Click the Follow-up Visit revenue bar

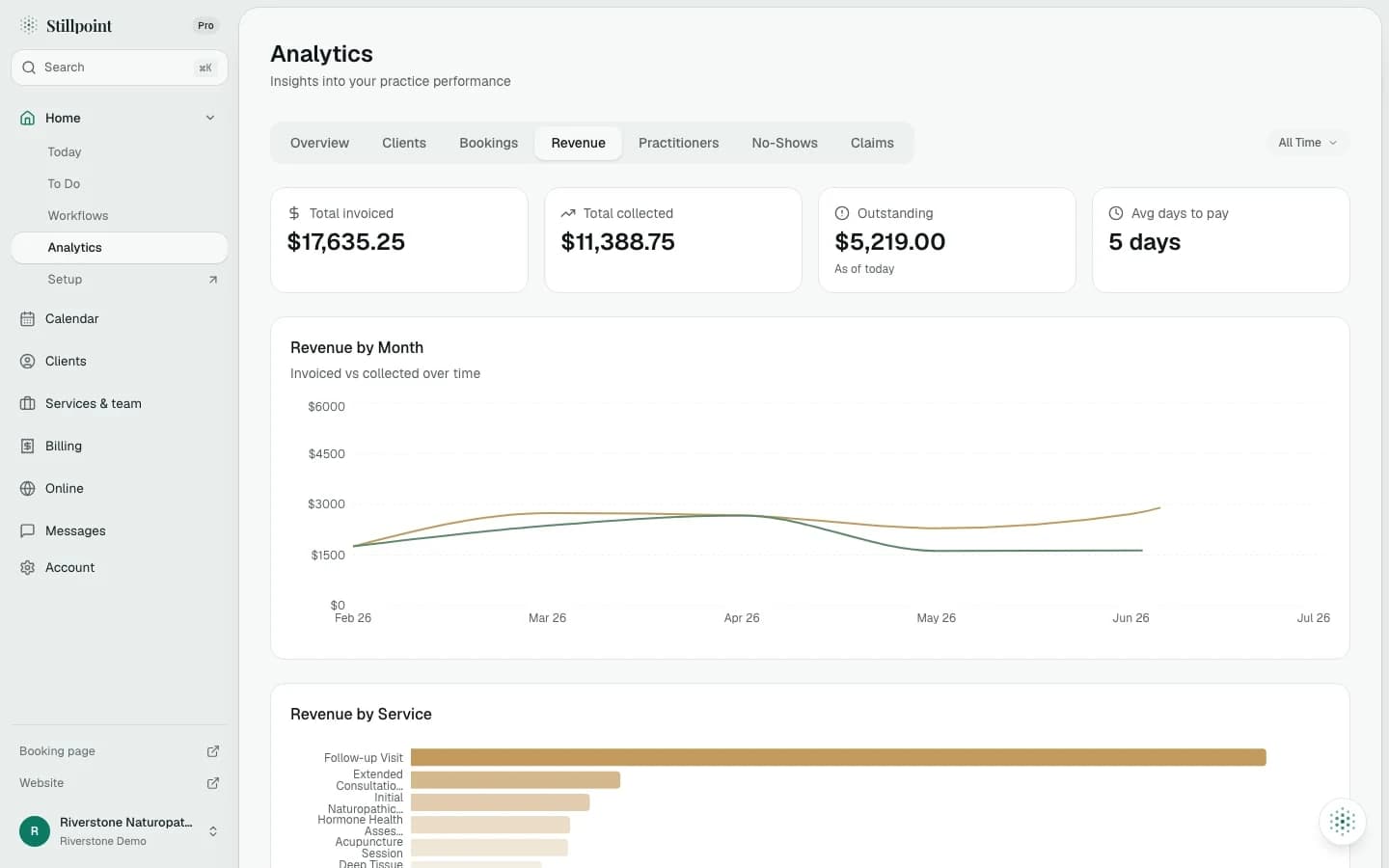[838, 758]
